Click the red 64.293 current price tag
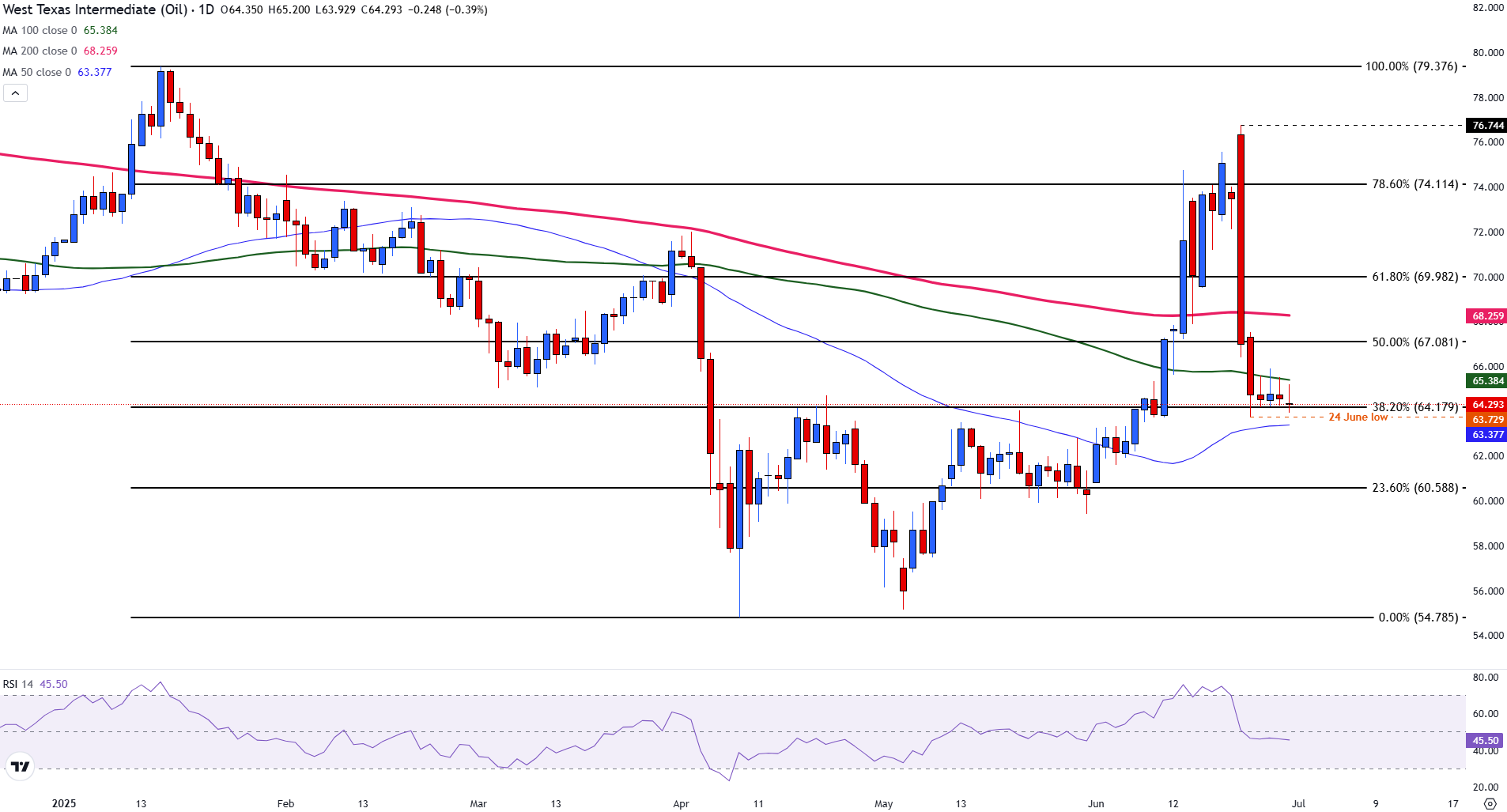The height and width of the screenshot is (812, 1507). [x=1487, y=405]
